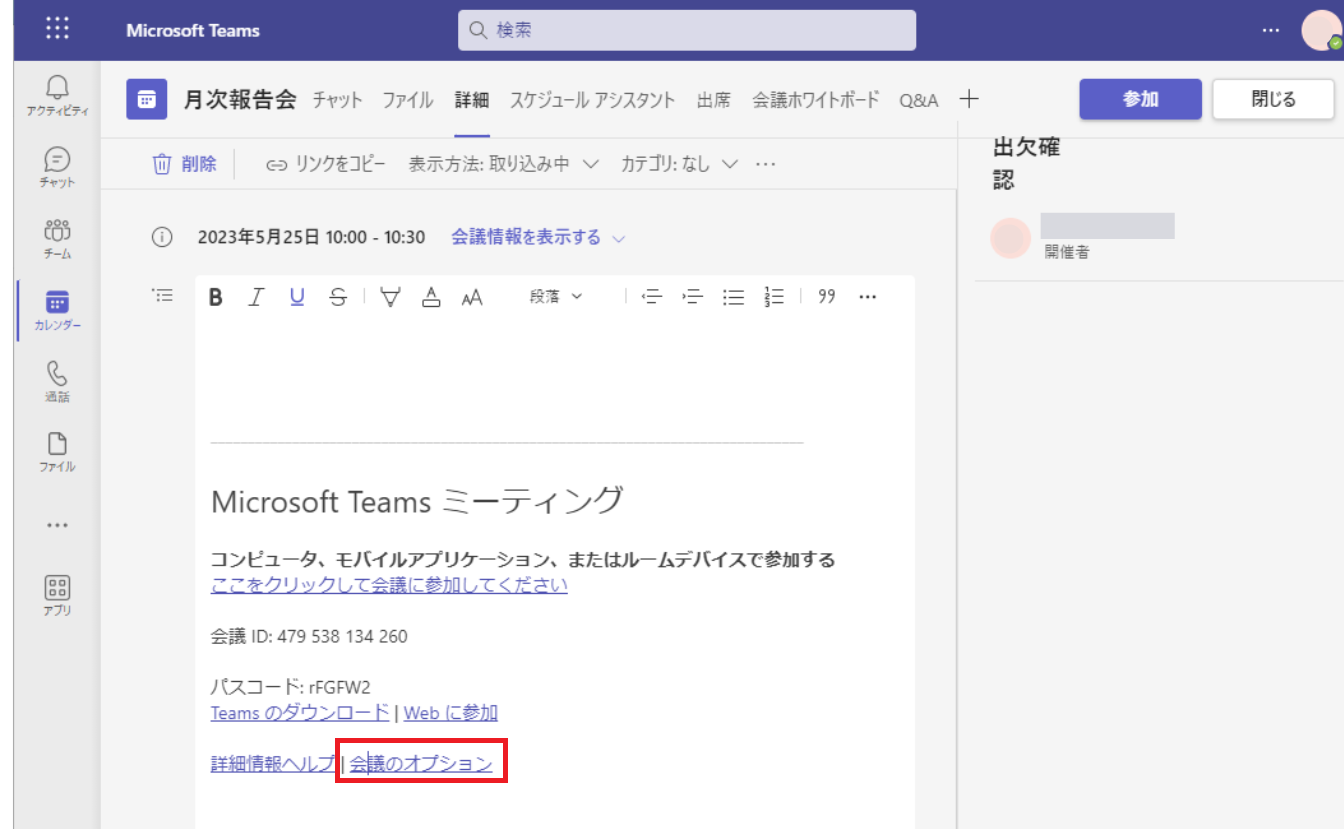The image size is (1344, 829).
Task: Open the 段落 paragraph style dropdown
Action: (555, 297)
